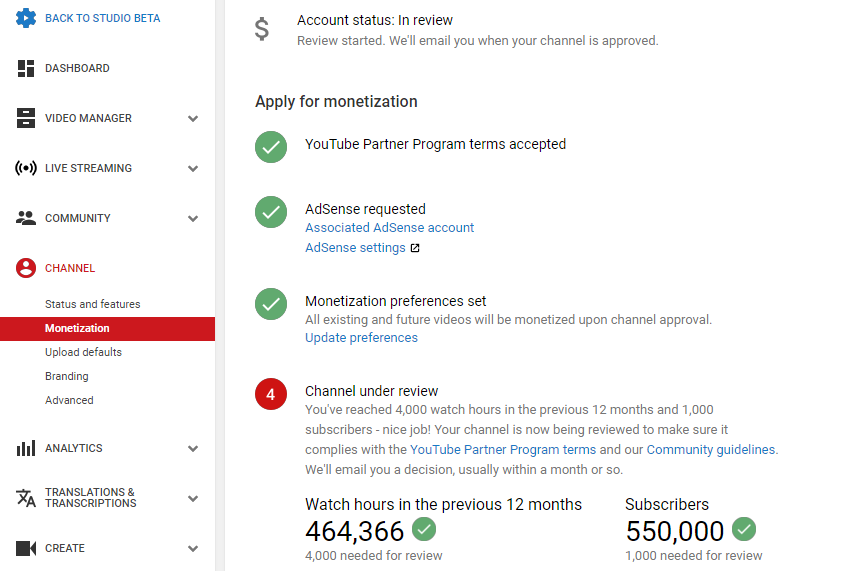Click the green check beside AdSense requested
This screenshot has width=842, height=571.
pyautogui.click(x=271, y=212)
